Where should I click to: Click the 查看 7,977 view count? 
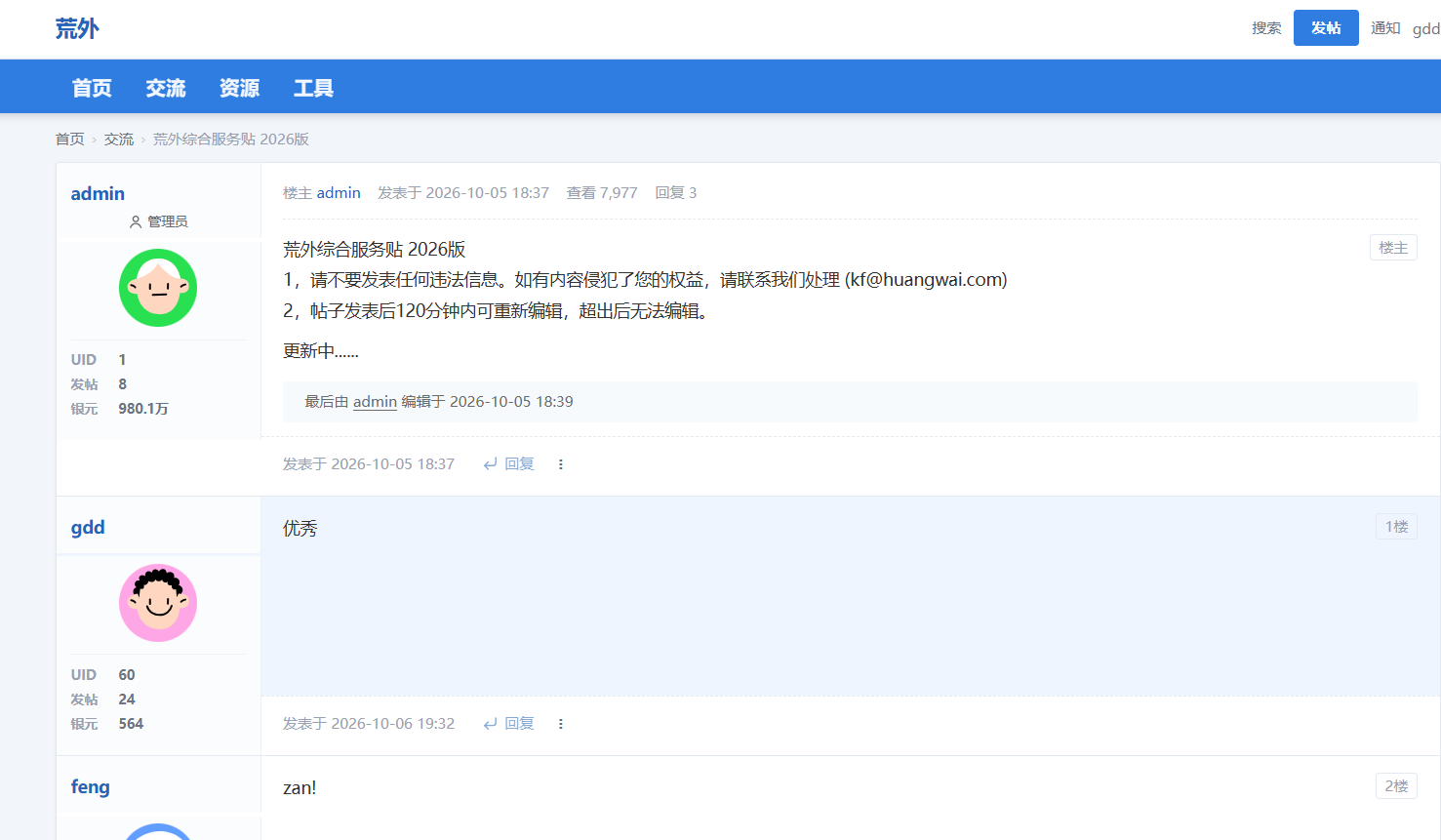602,193
